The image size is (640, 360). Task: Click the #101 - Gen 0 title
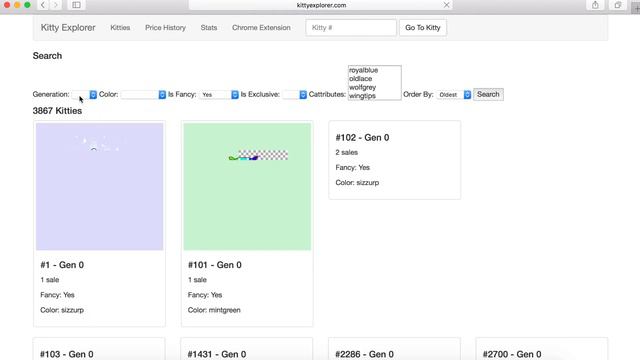click(215, 265)
